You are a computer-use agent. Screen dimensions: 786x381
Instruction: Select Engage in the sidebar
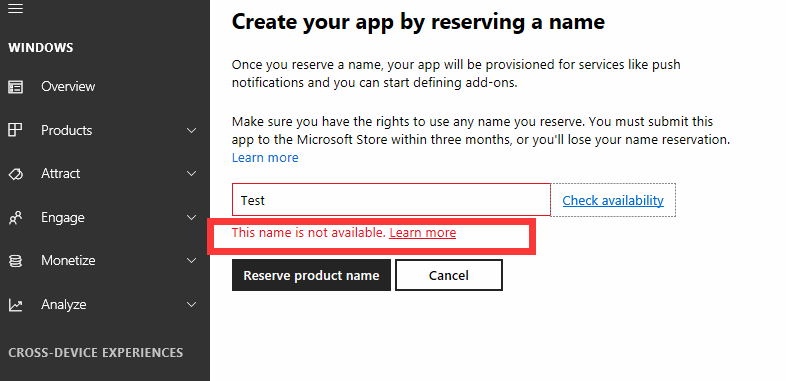click(x=63, y=218)
